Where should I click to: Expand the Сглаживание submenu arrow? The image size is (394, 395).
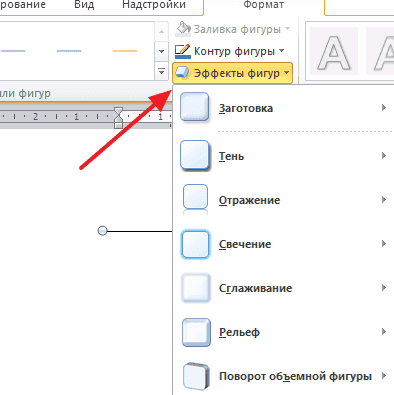[384, 288]
